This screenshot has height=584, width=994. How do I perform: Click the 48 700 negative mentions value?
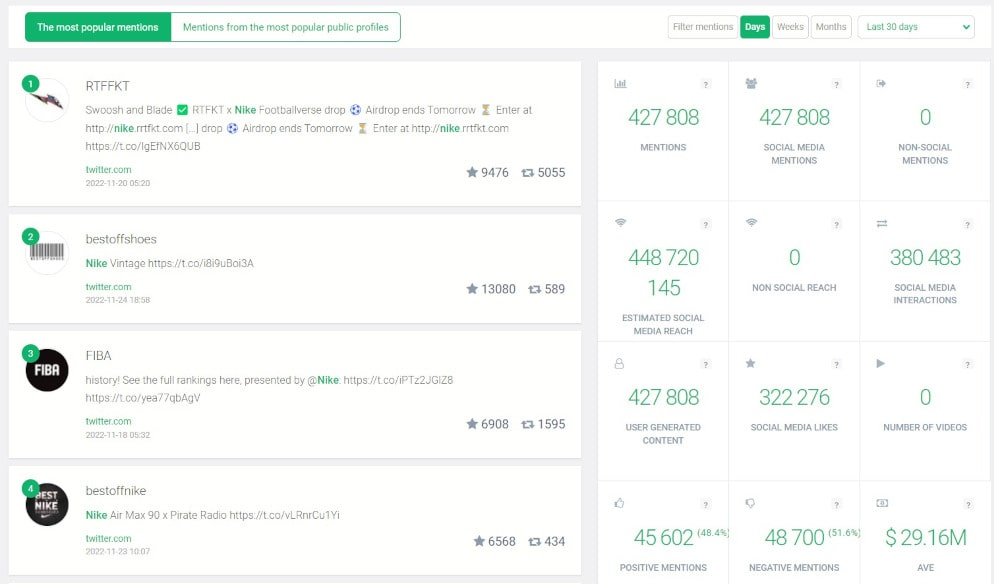[794, 538]
